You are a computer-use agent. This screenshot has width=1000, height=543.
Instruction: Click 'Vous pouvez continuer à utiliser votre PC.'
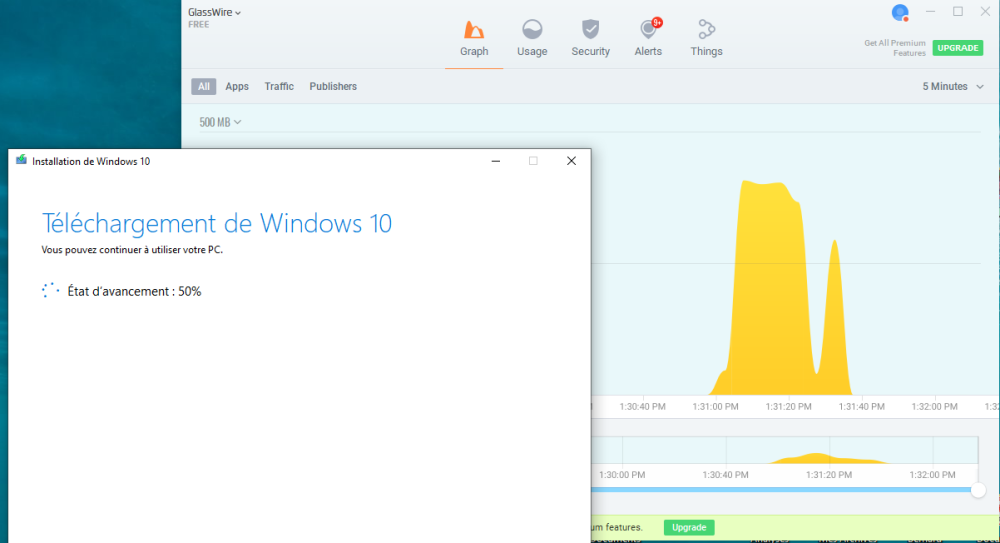132,250
